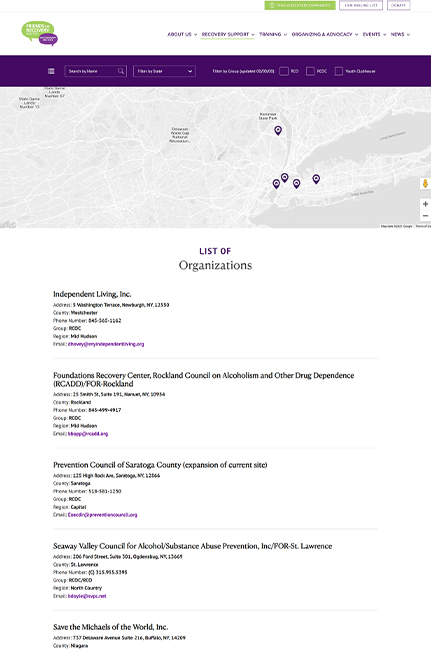This screenshot has height=650, width=431.
Task: Click Foundations Recovery Center organization title
Action: pos(203,379)
